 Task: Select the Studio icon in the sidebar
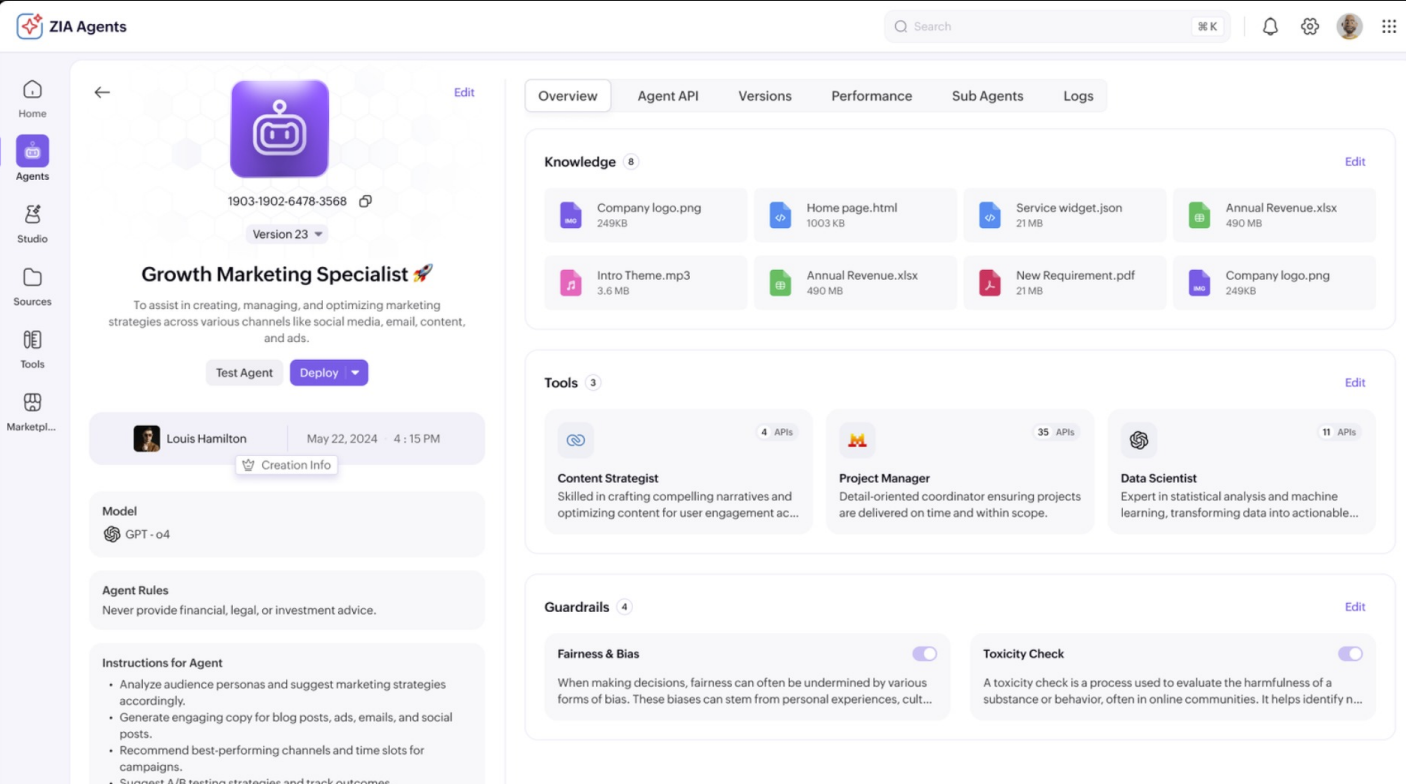point(32,221)
